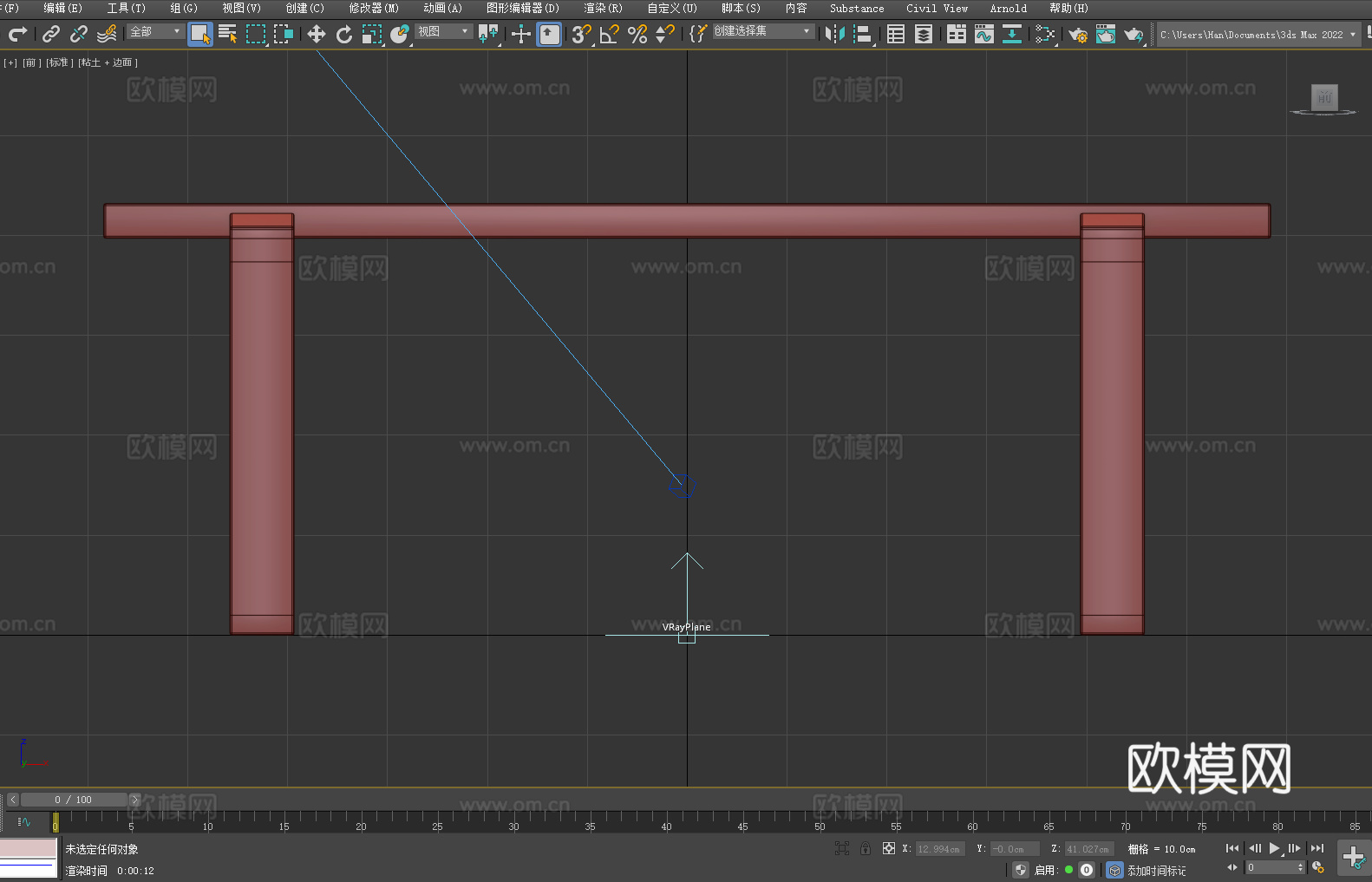Click the Play Animation button

(x=1275, y=848)
